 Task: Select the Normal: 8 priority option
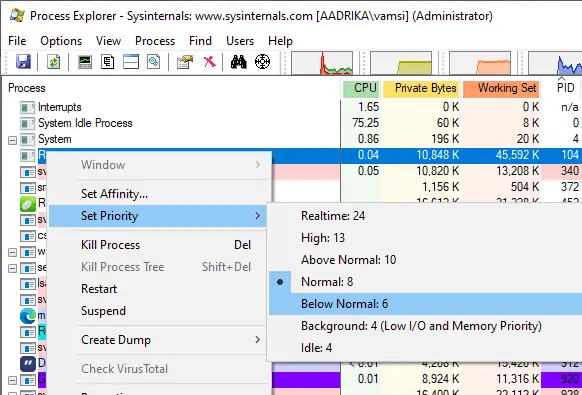coord(425,282)
